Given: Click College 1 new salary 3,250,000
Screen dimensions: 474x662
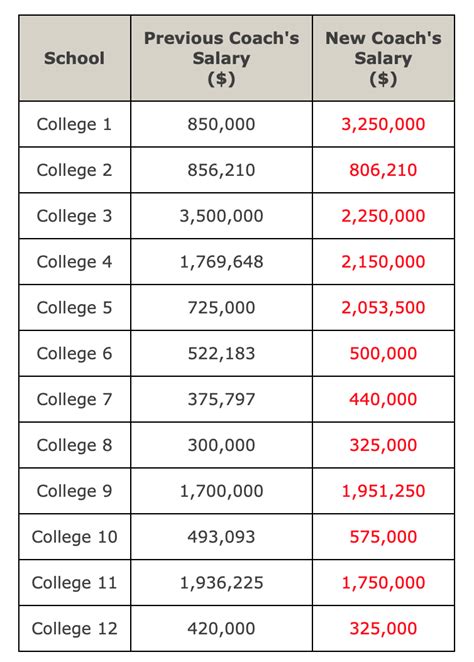Looking at the screenshot, I should tap(383, 124).
